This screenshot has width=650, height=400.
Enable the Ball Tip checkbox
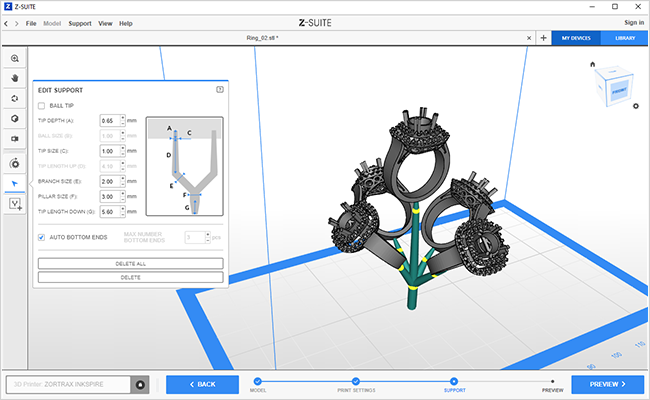(41, 106)
